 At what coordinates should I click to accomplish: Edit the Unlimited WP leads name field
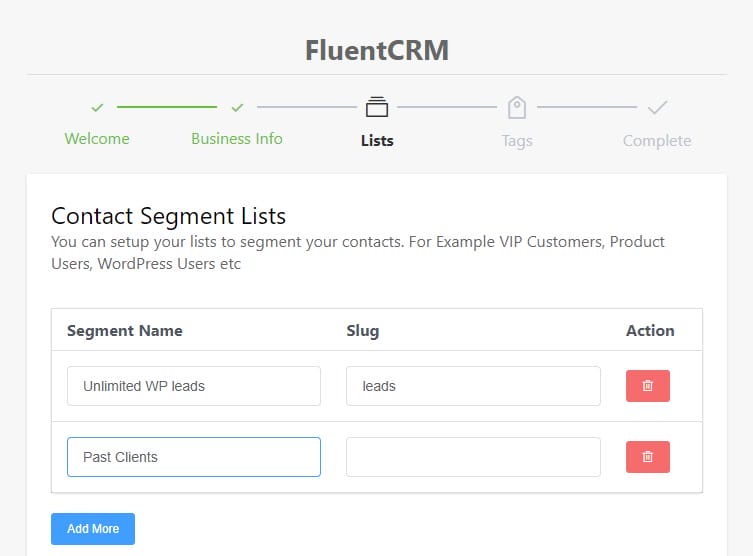pyautogui.click(x=194, y=386)
